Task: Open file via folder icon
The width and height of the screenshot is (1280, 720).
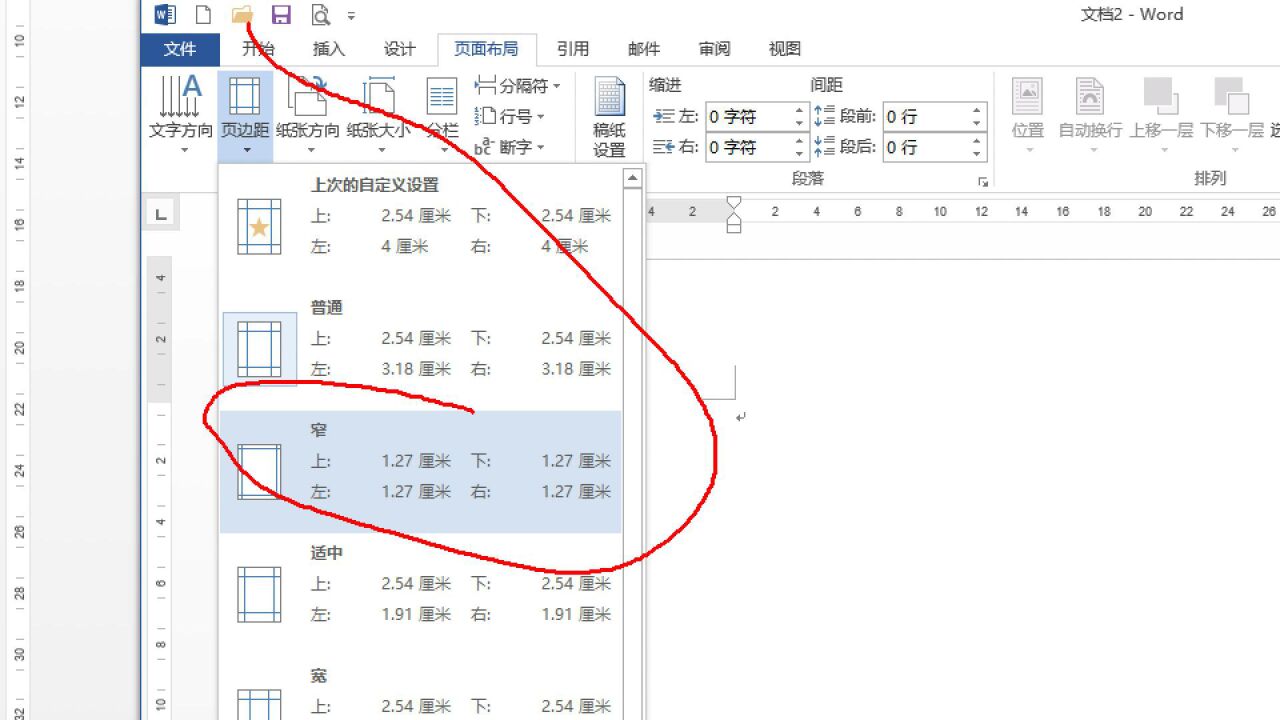Action: pos(242,14)
